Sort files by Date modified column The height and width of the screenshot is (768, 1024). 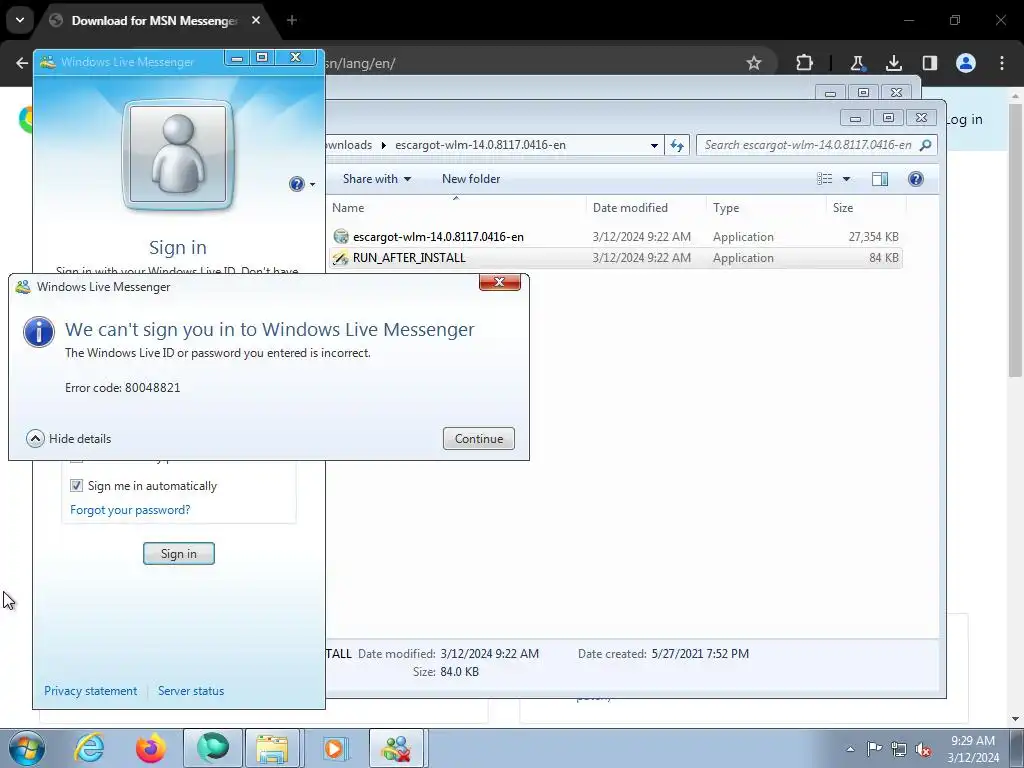630,208
